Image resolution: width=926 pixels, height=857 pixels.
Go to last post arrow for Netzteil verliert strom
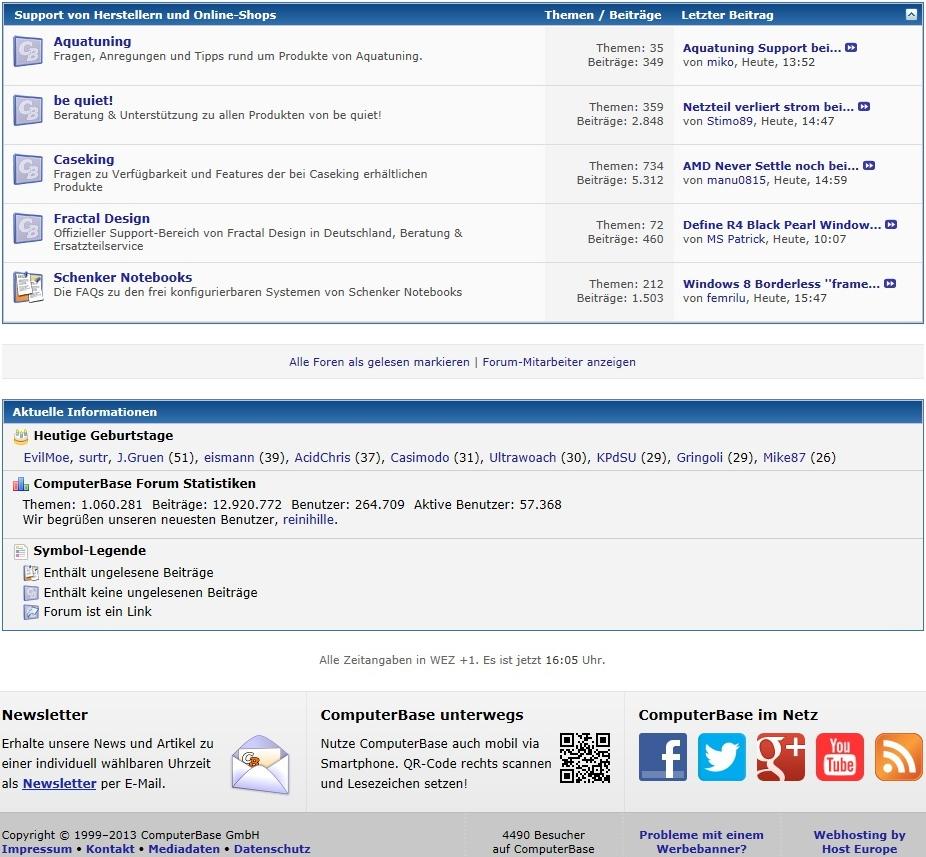click(864, 107)
